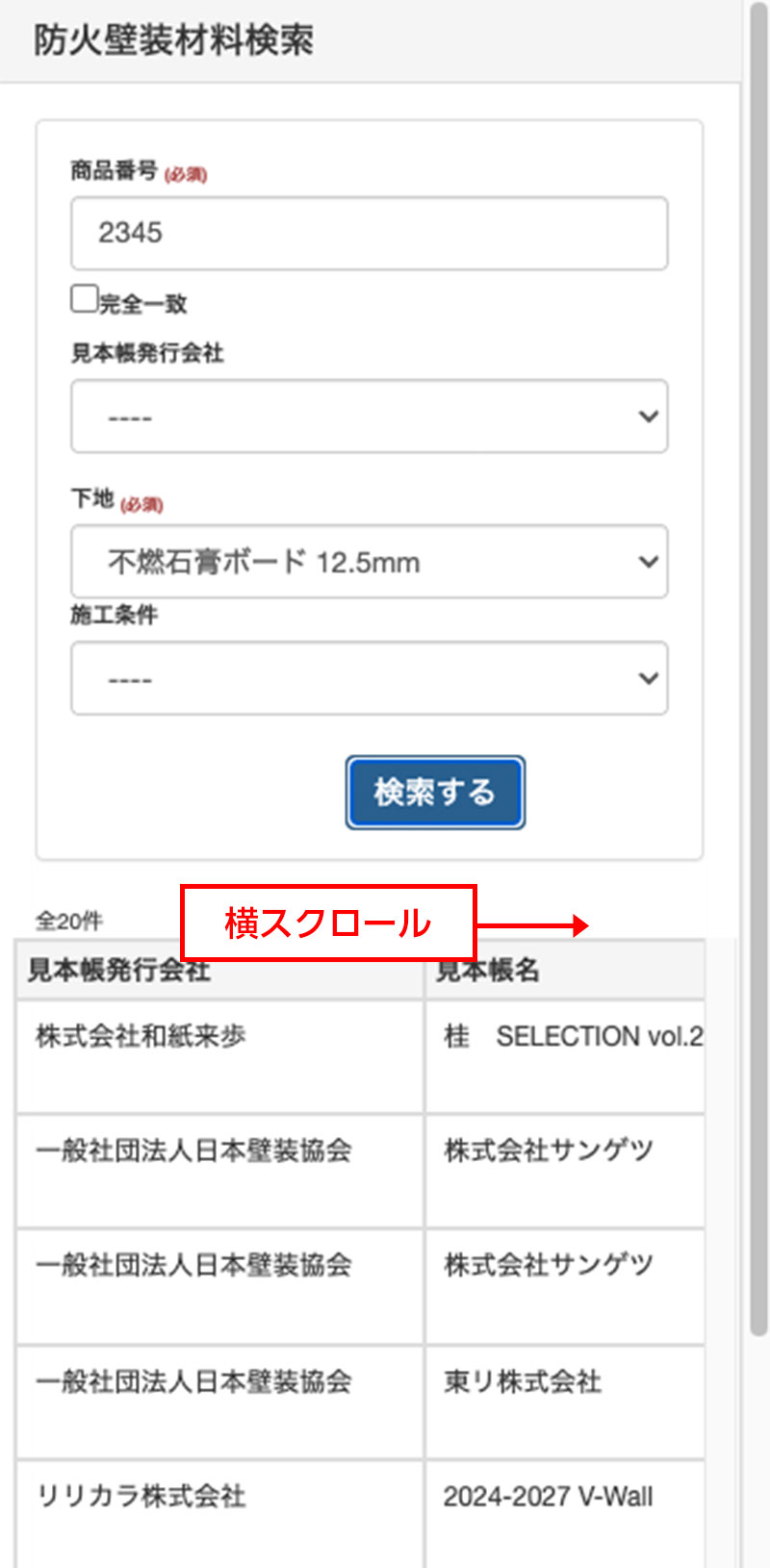Enable the 完全一致 checkbox

[x=85, y=299]
